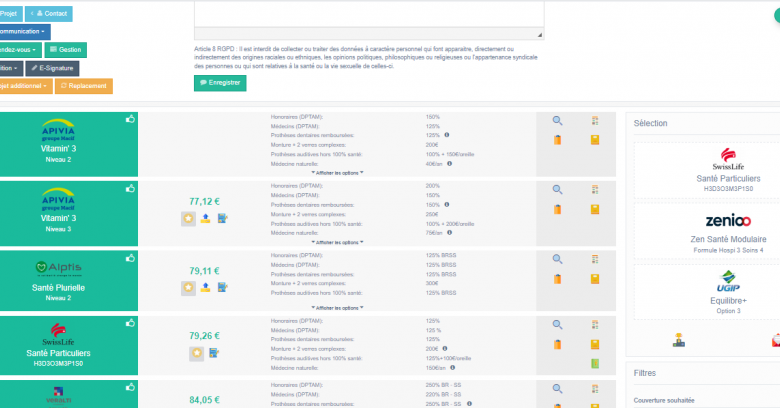Click the orange Replacement button
The image size is (780, 408).
(84, 86)
